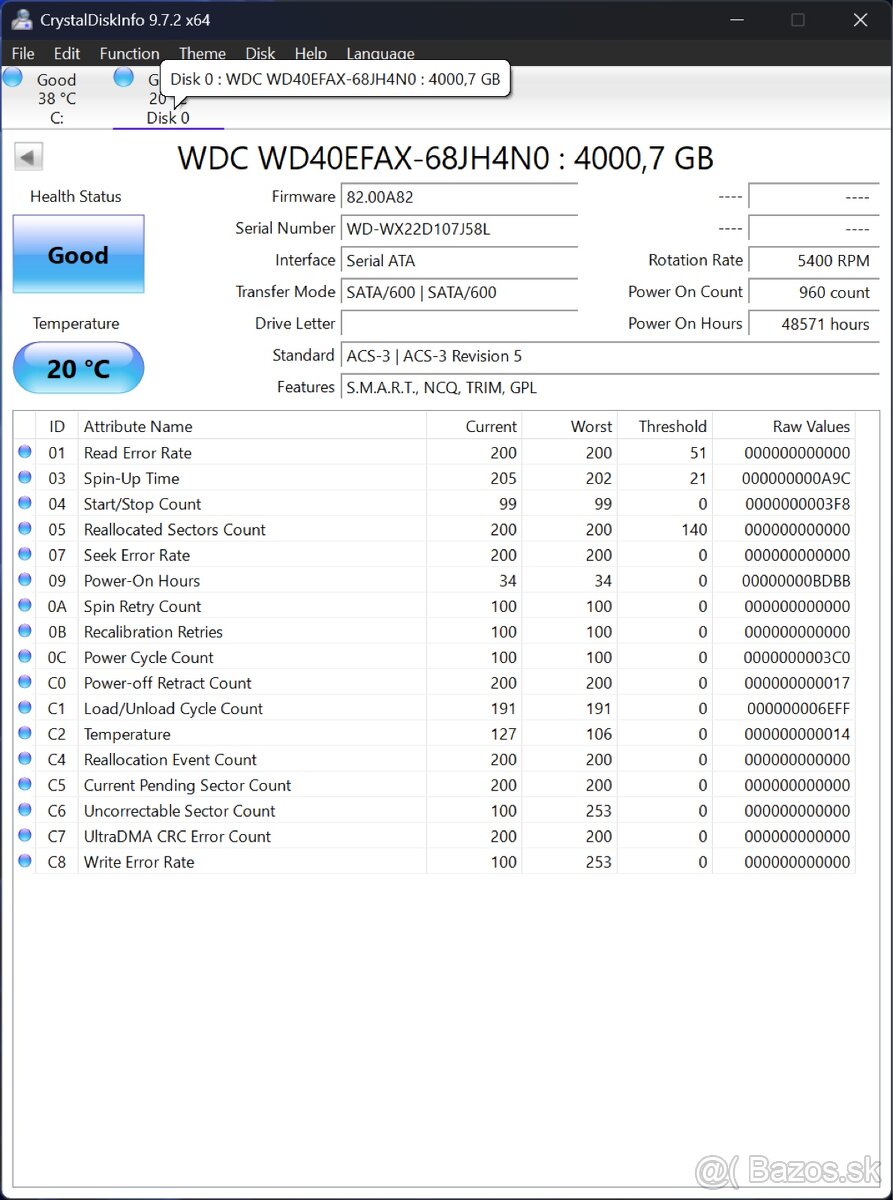This screenshot has width=893, height=1200.
Task: Open the Language menu
Action: (x=381, y=53)
